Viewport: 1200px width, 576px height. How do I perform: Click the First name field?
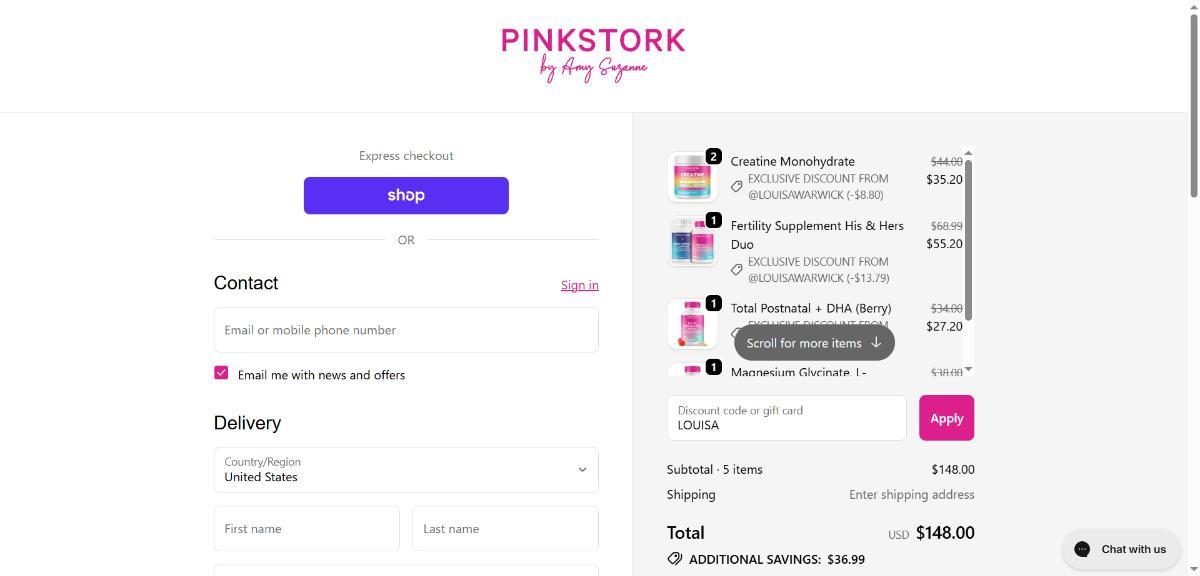[x=306, y=528]
